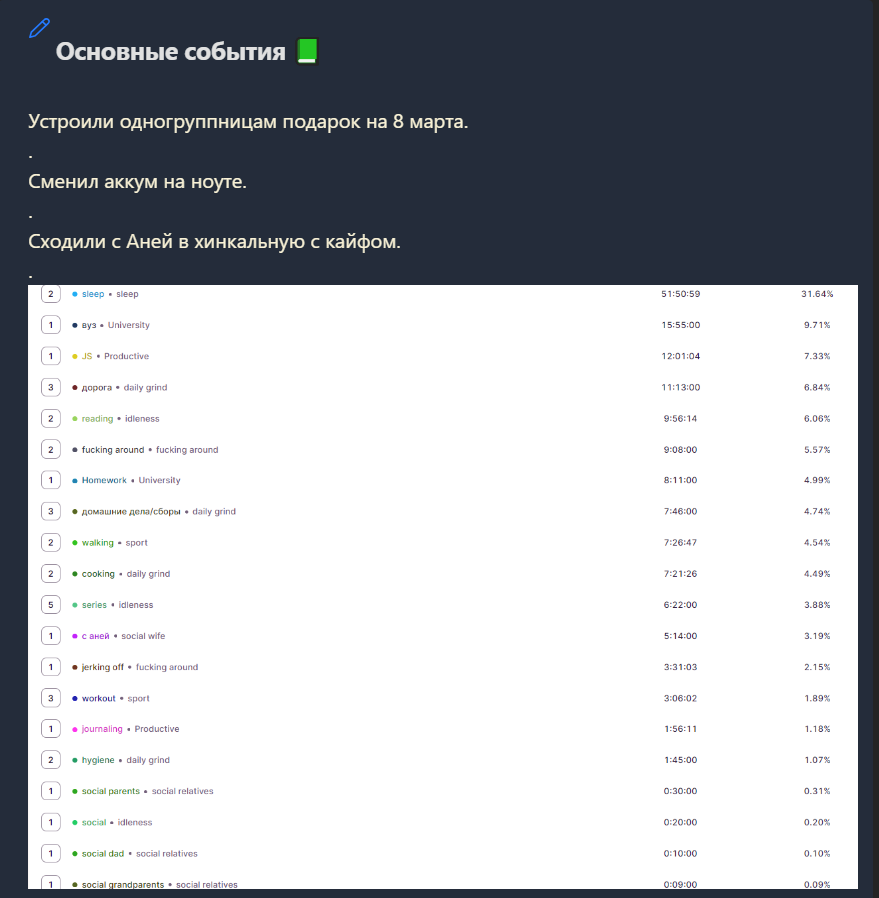
Task: Click the count badge beside workout row
Action: tap(50, 698)
